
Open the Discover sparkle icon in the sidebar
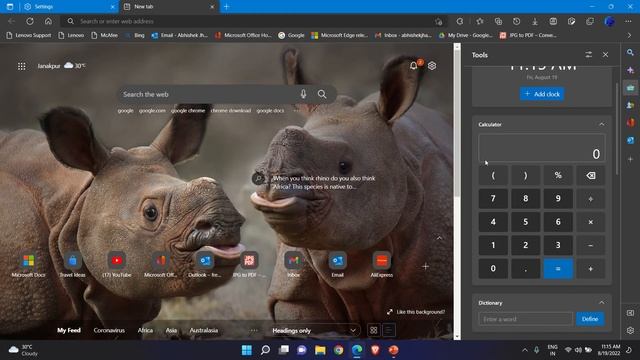[630, 70]
